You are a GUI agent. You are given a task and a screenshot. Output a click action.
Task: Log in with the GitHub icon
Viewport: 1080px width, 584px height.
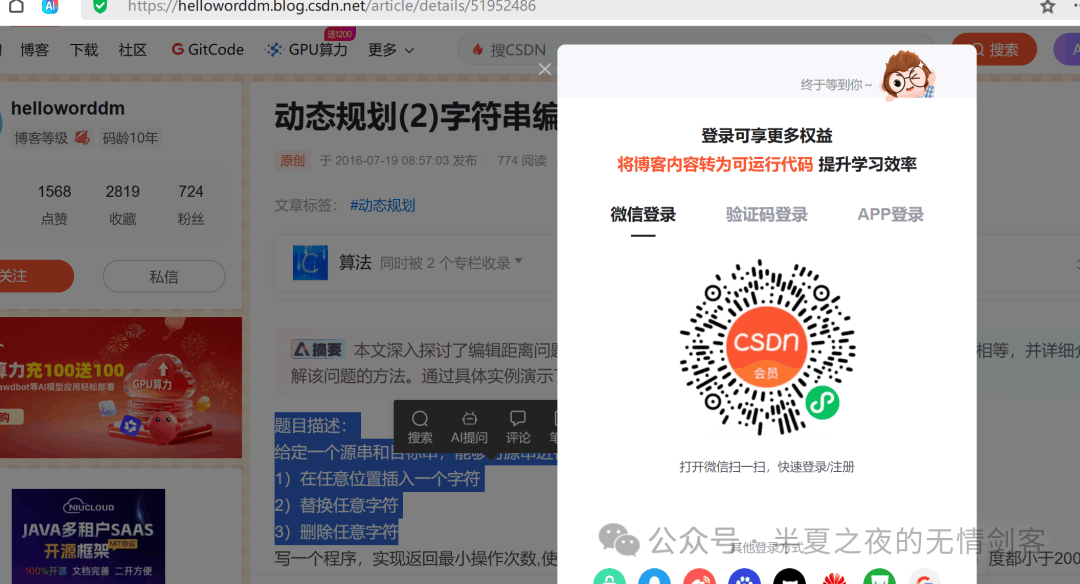pyautogui.click(x=788, y=578)
